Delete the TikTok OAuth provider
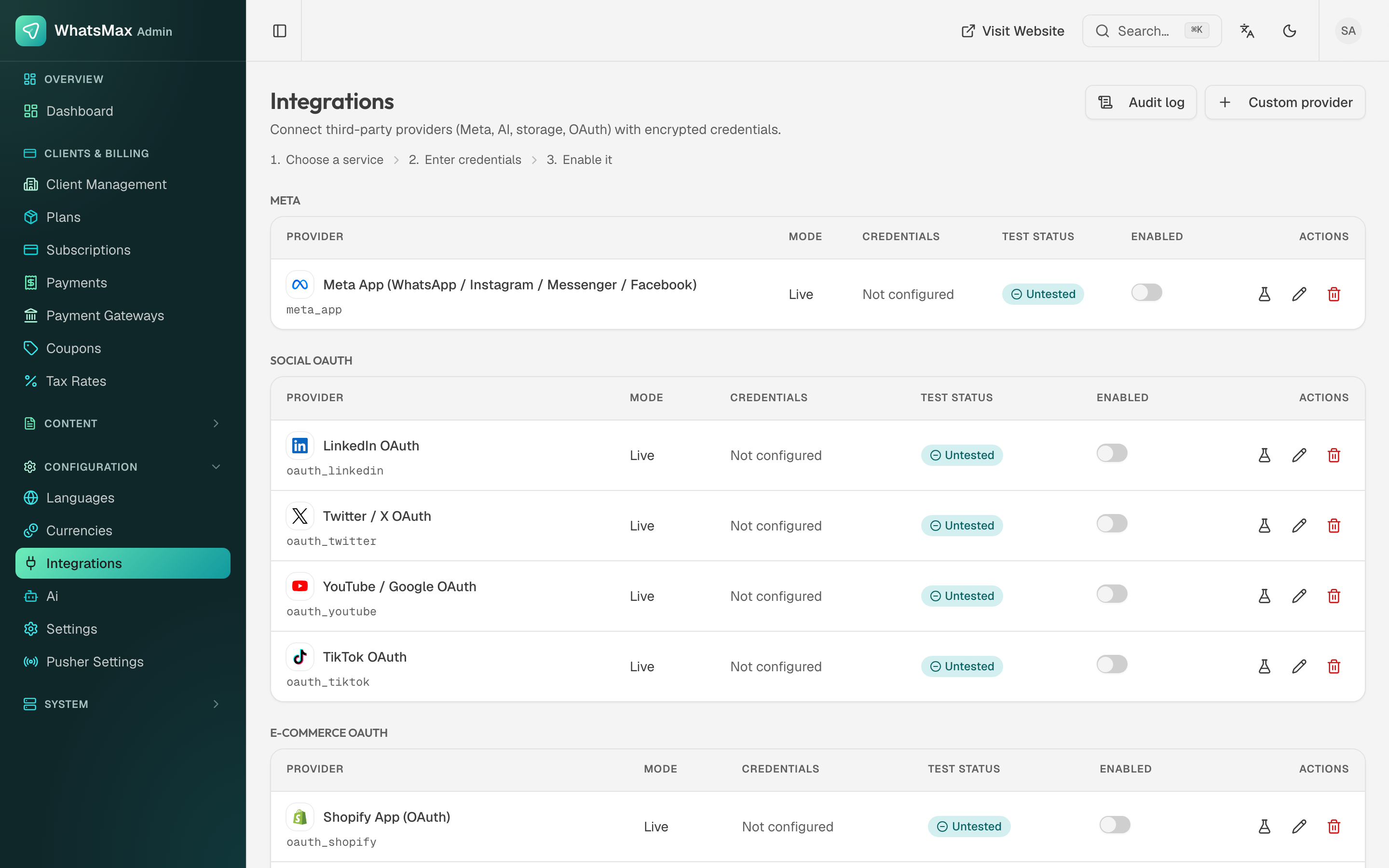Viewport: 1389px width, 868px height. click(1334, 666)
